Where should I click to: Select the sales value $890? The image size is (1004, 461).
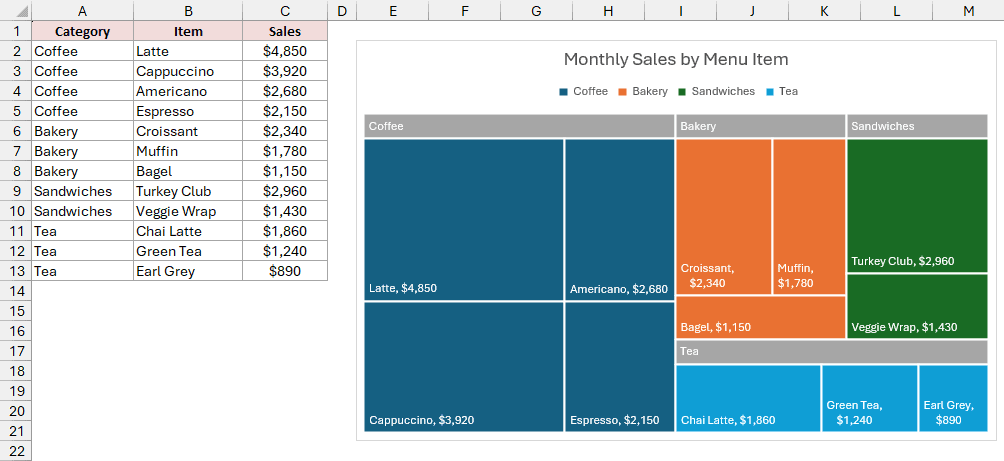click(x=285, y=271)
